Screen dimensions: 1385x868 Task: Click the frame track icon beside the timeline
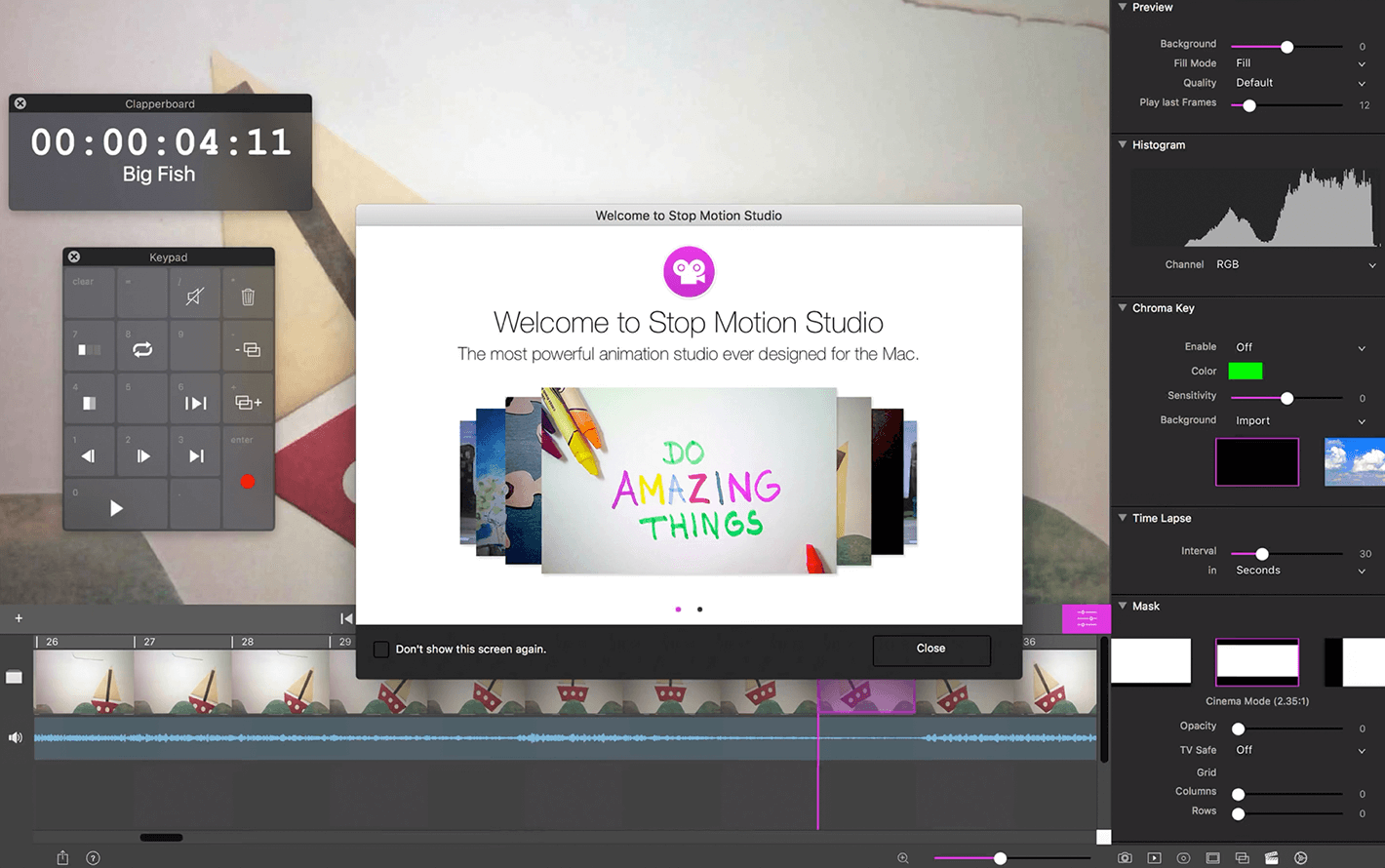coord(14,677)
